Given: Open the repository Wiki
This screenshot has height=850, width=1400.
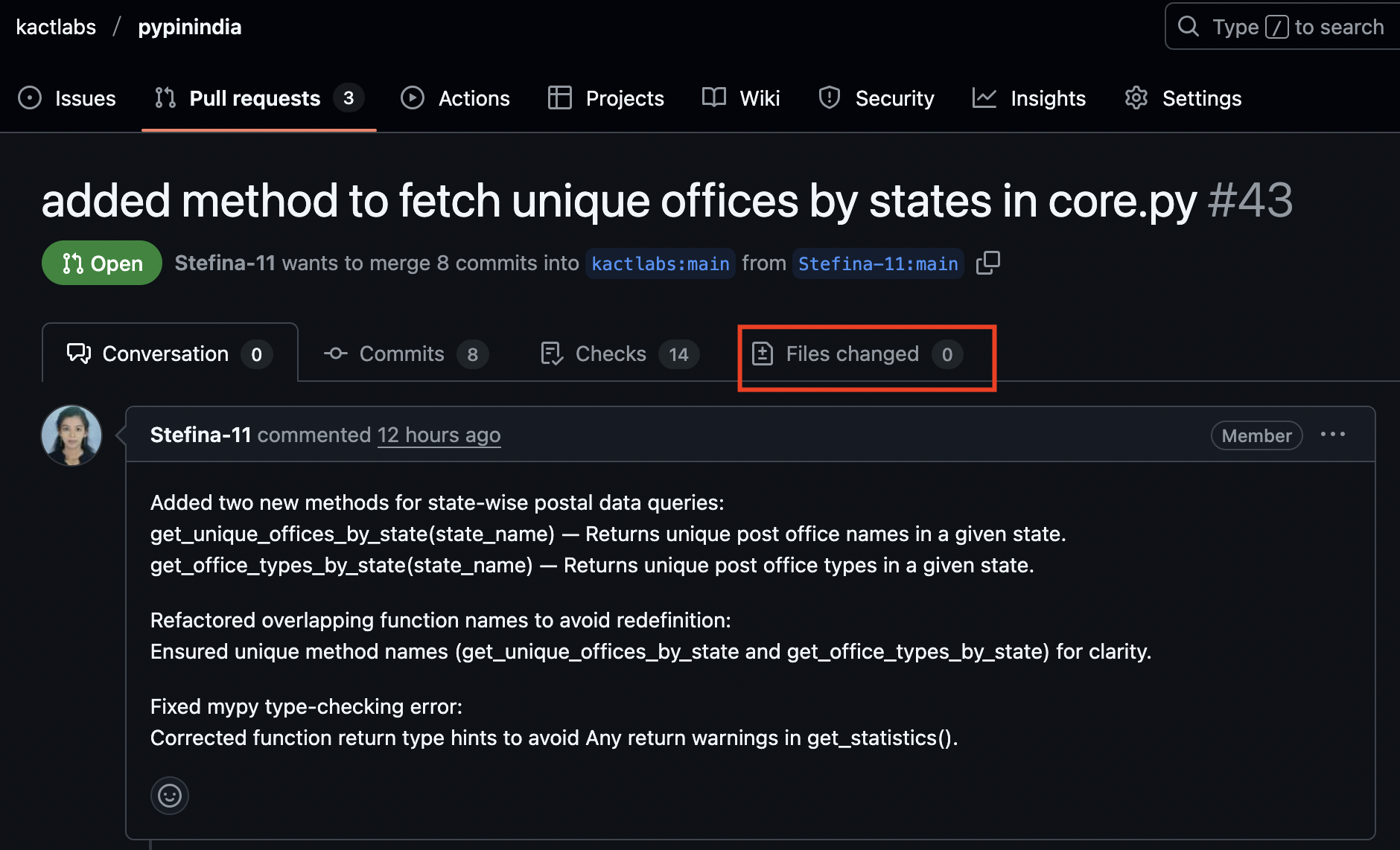Looking at the screenshot, I should (741, 98).
